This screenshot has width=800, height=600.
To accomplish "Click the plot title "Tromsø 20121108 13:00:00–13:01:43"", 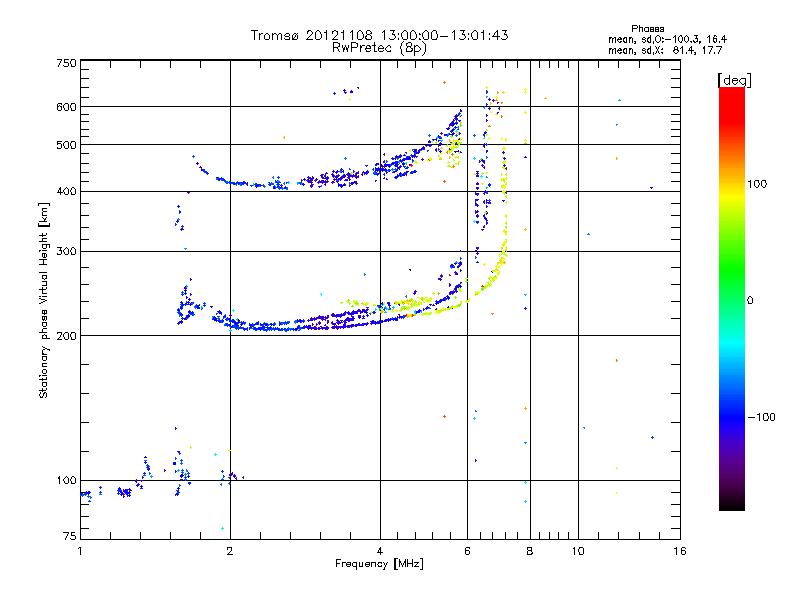I will (x=379, y=35).
